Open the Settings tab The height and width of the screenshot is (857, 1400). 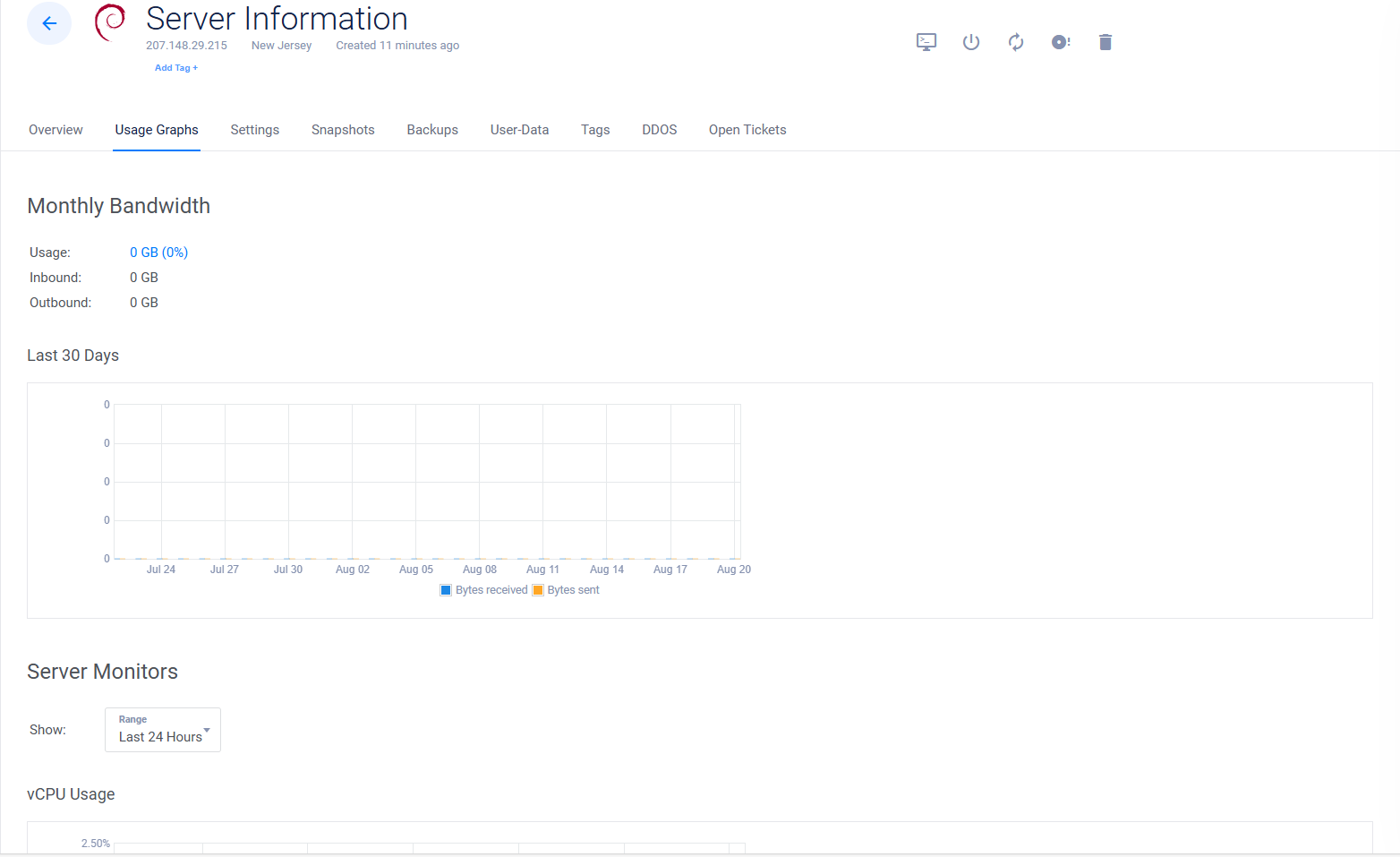255,130
